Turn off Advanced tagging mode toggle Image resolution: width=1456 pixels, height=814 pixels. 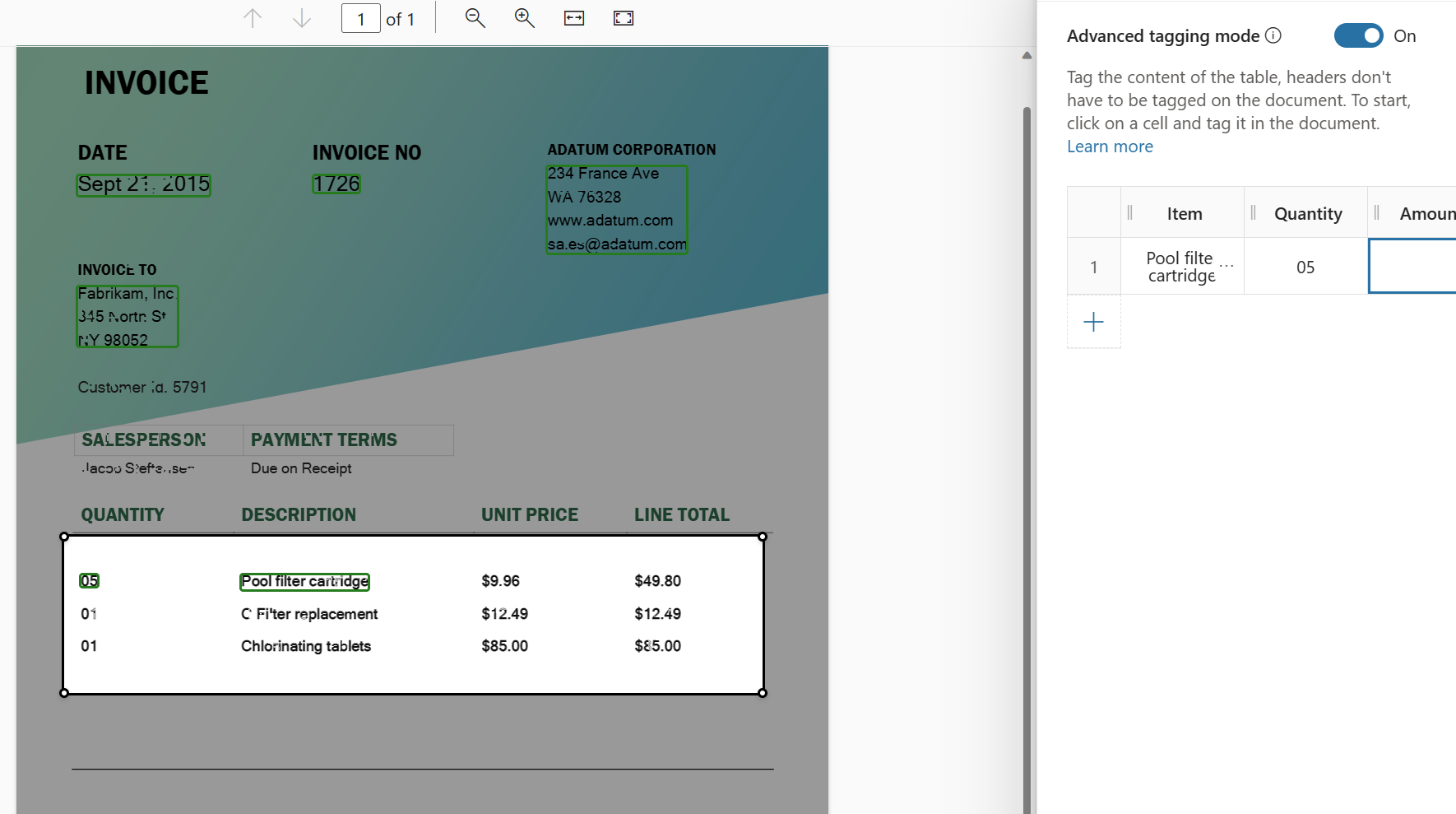(x=1358, y=35)
